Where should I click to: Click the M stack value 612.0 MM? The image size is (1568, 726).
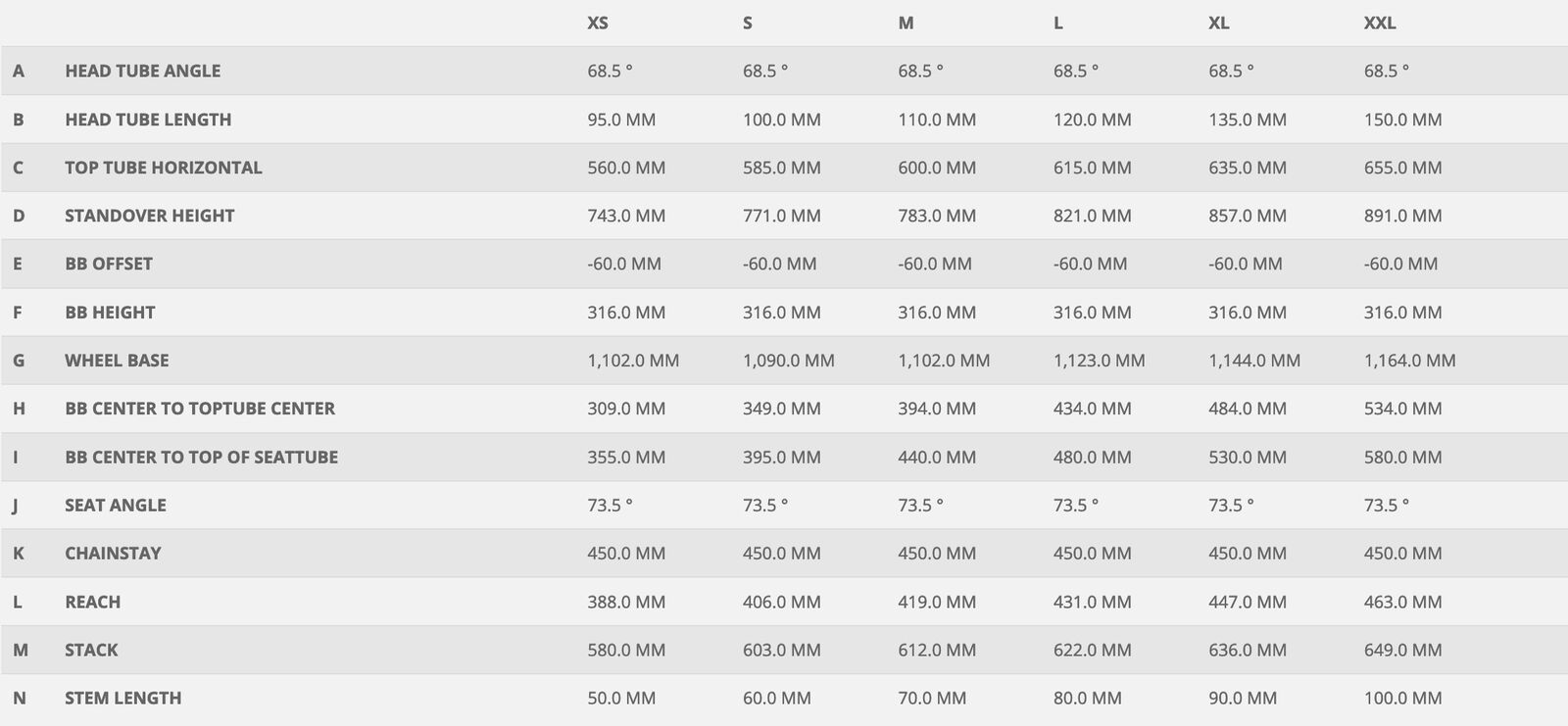[x=937, y=650]
